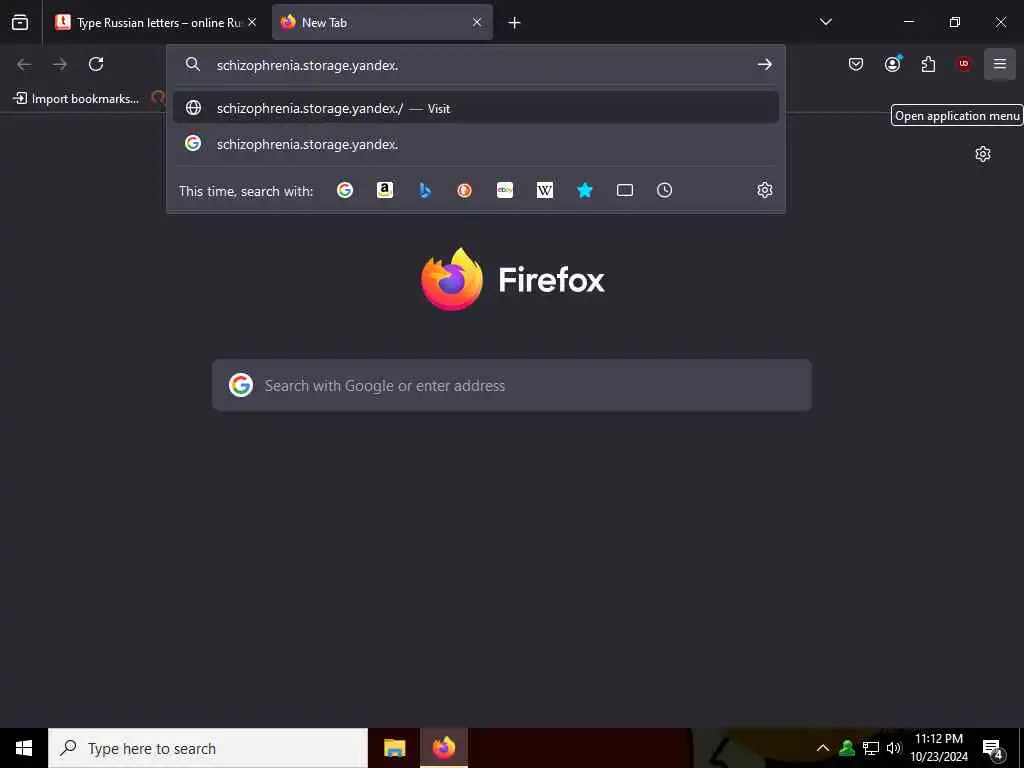
Task: Search this time with DuckDuckGo
Action: (464, 190)
